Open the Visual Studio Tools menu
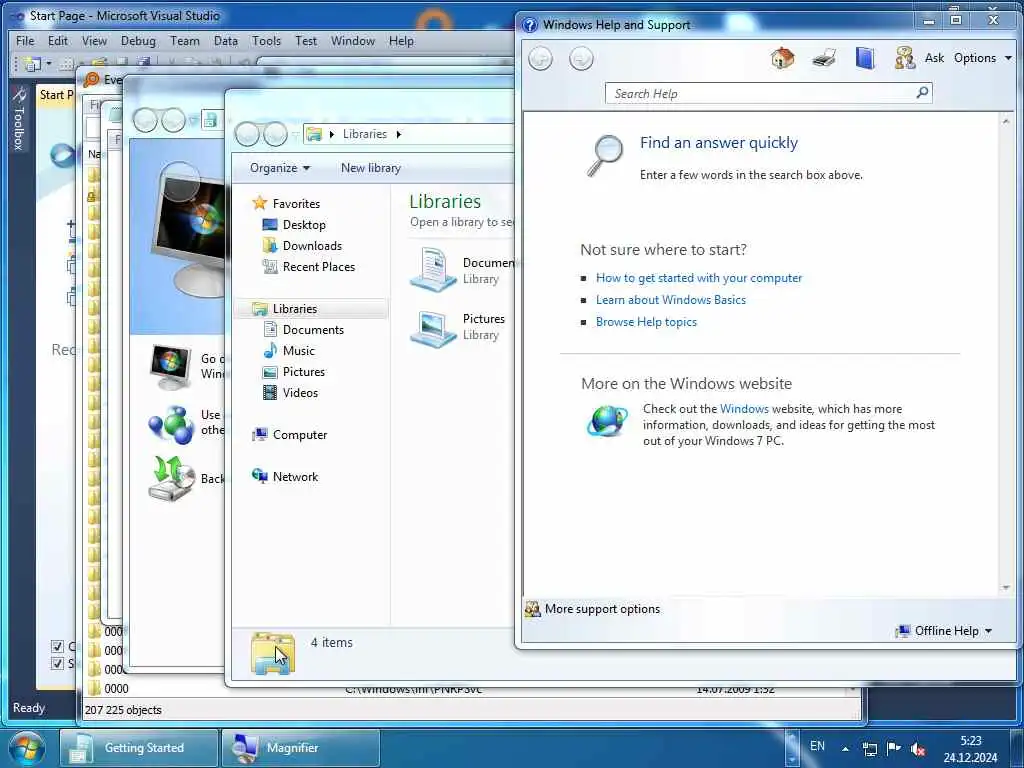The width and height of the screenshot is (1024, 768). (x=266, y=40)
